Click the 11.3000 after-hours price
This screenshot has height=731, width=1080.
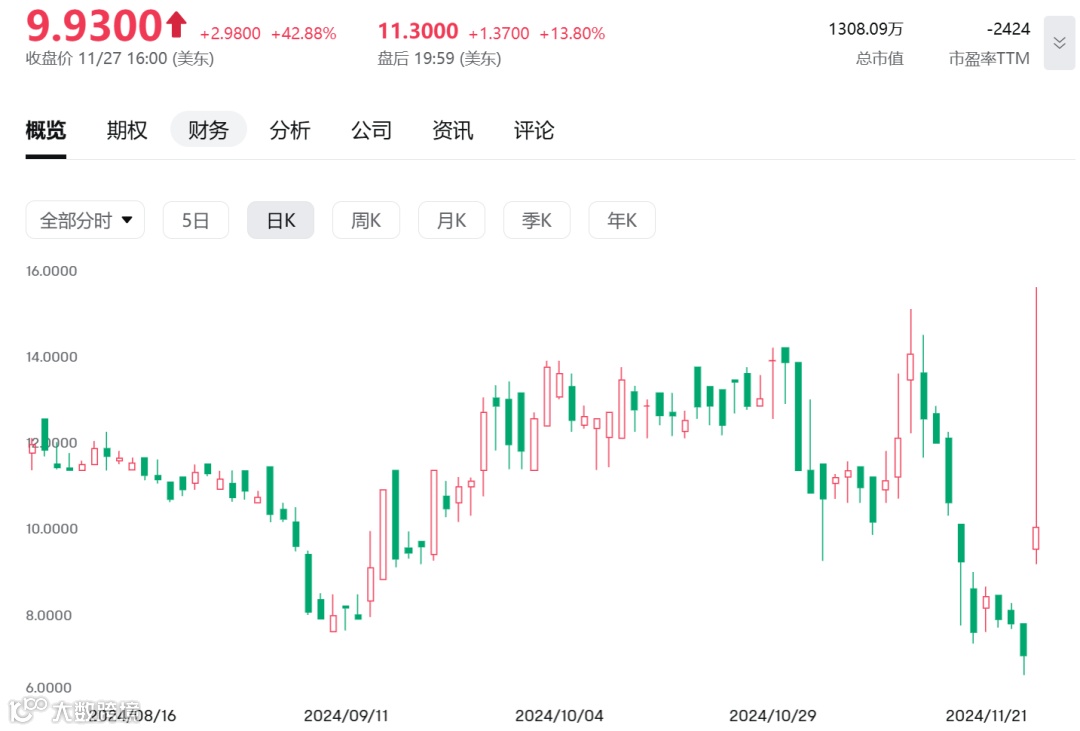(417, 31)
